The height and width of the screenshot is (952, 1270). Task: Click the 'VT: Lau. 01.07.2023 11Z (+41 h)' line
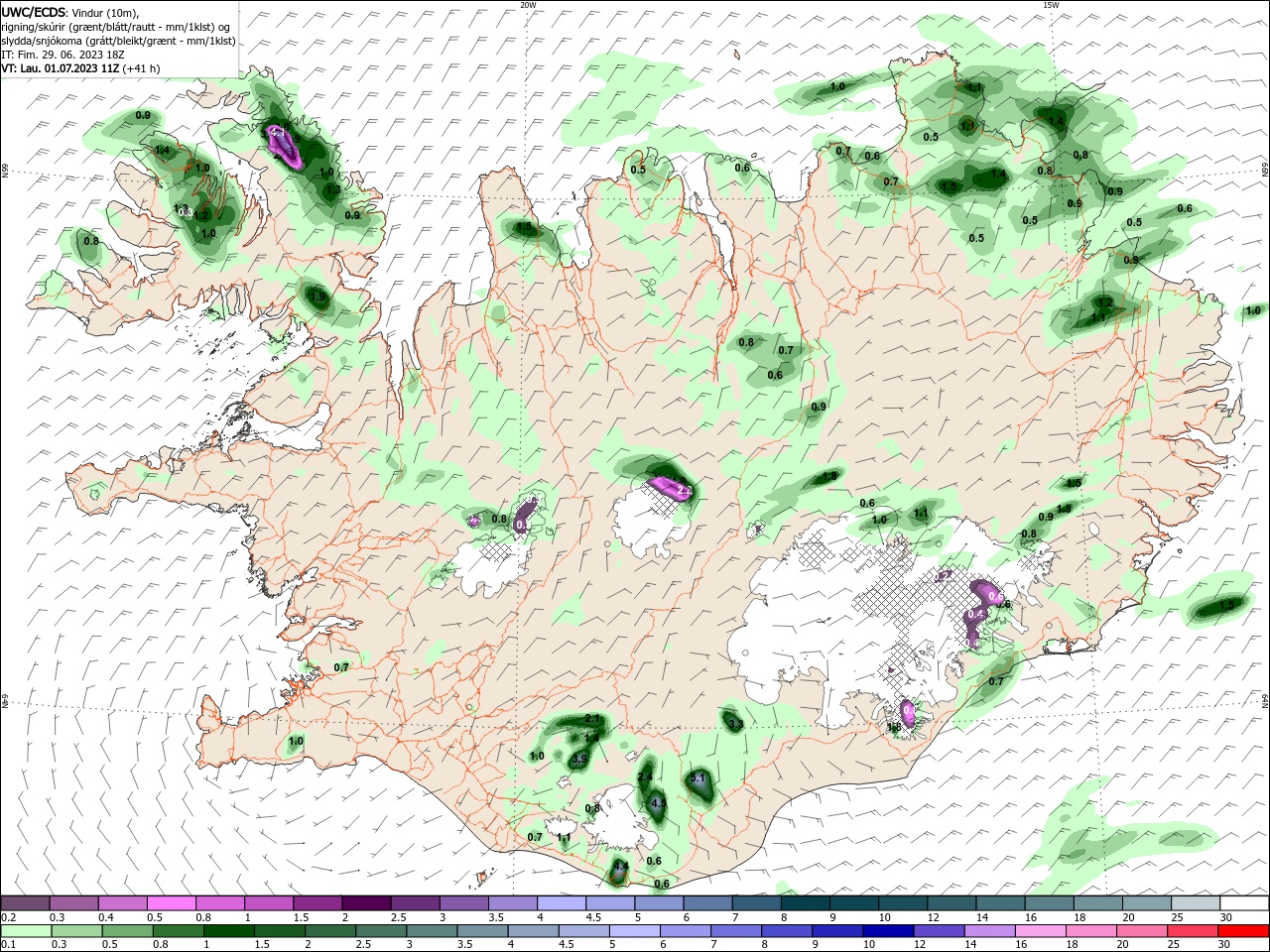coord(80,68)
